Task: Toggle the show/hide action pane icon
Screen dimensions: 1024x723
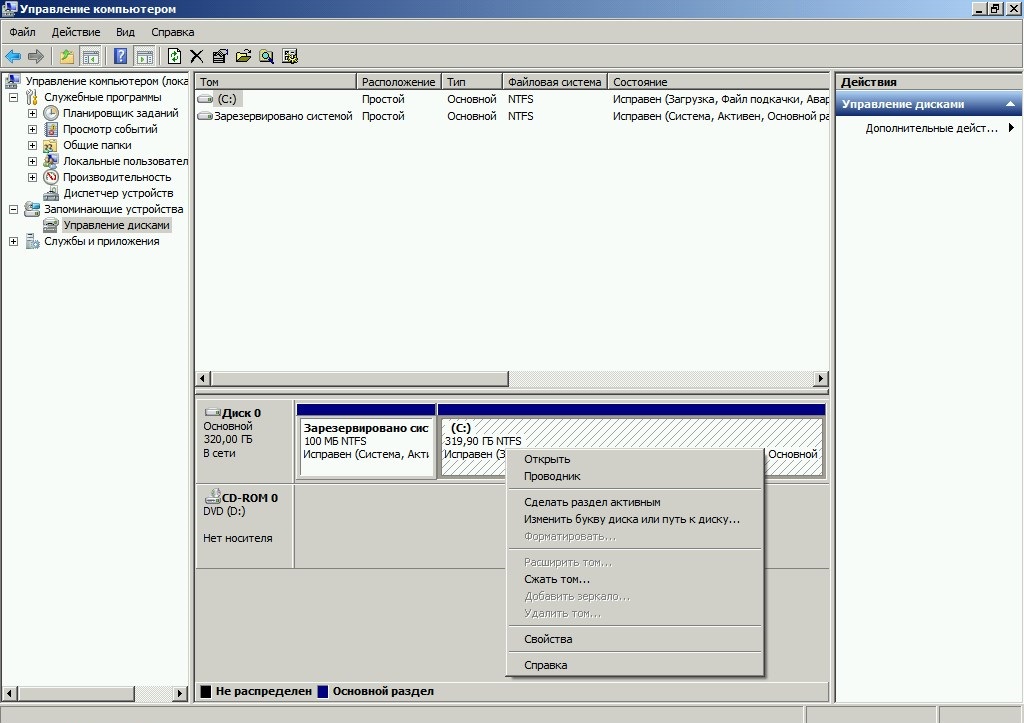Action: [144, 57]
